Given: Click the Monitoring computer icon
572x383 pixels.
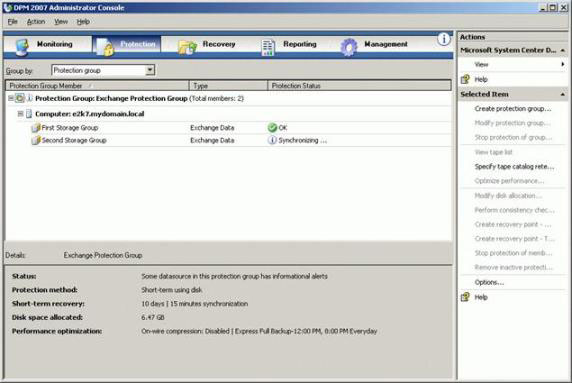Looking at the screenshot, I should coord(23,47).
